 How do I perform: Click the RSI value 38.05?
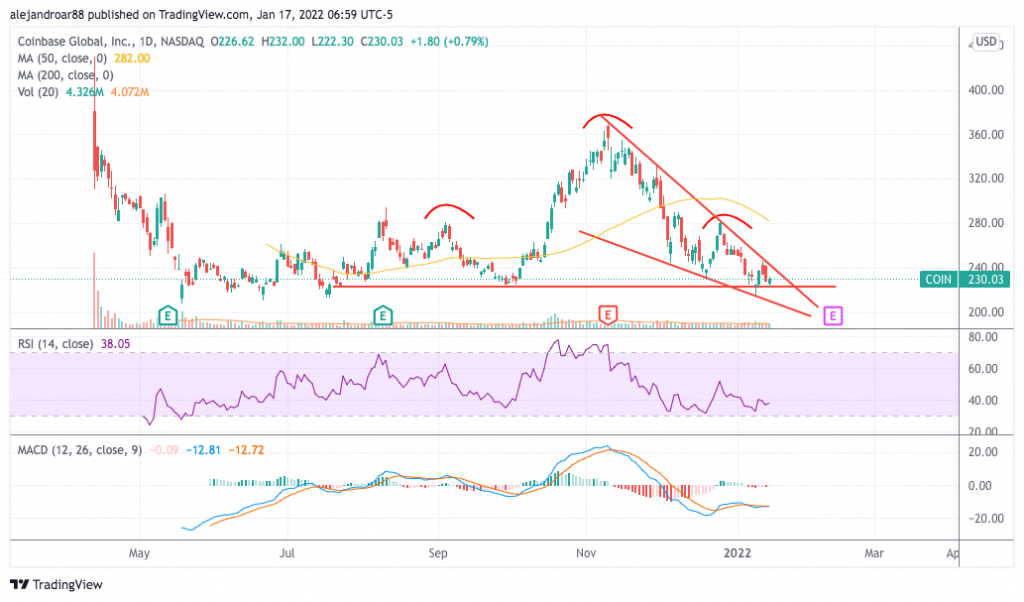coord(116,343)
